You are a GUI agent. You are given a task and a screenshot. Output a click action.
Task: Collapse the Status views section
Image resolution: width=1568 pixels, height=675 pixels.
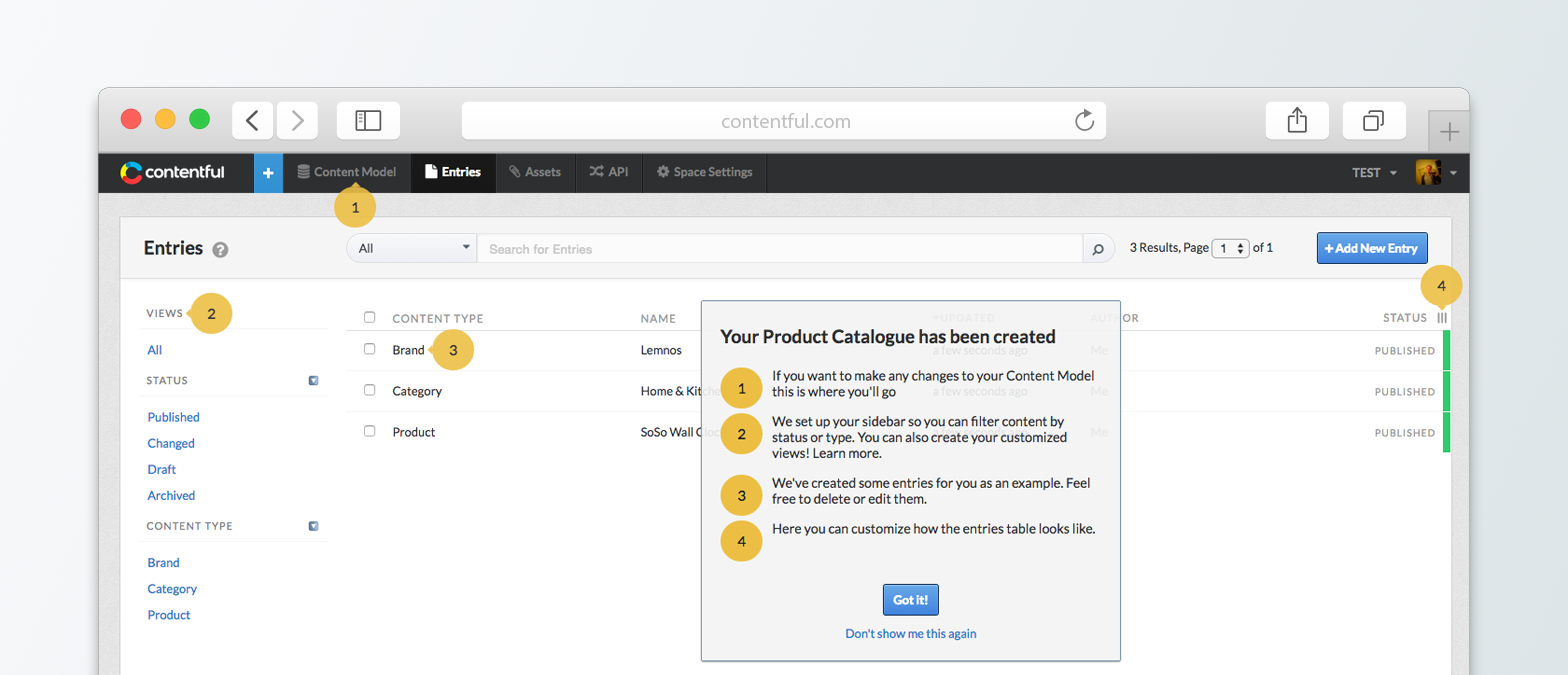(314, 380)
